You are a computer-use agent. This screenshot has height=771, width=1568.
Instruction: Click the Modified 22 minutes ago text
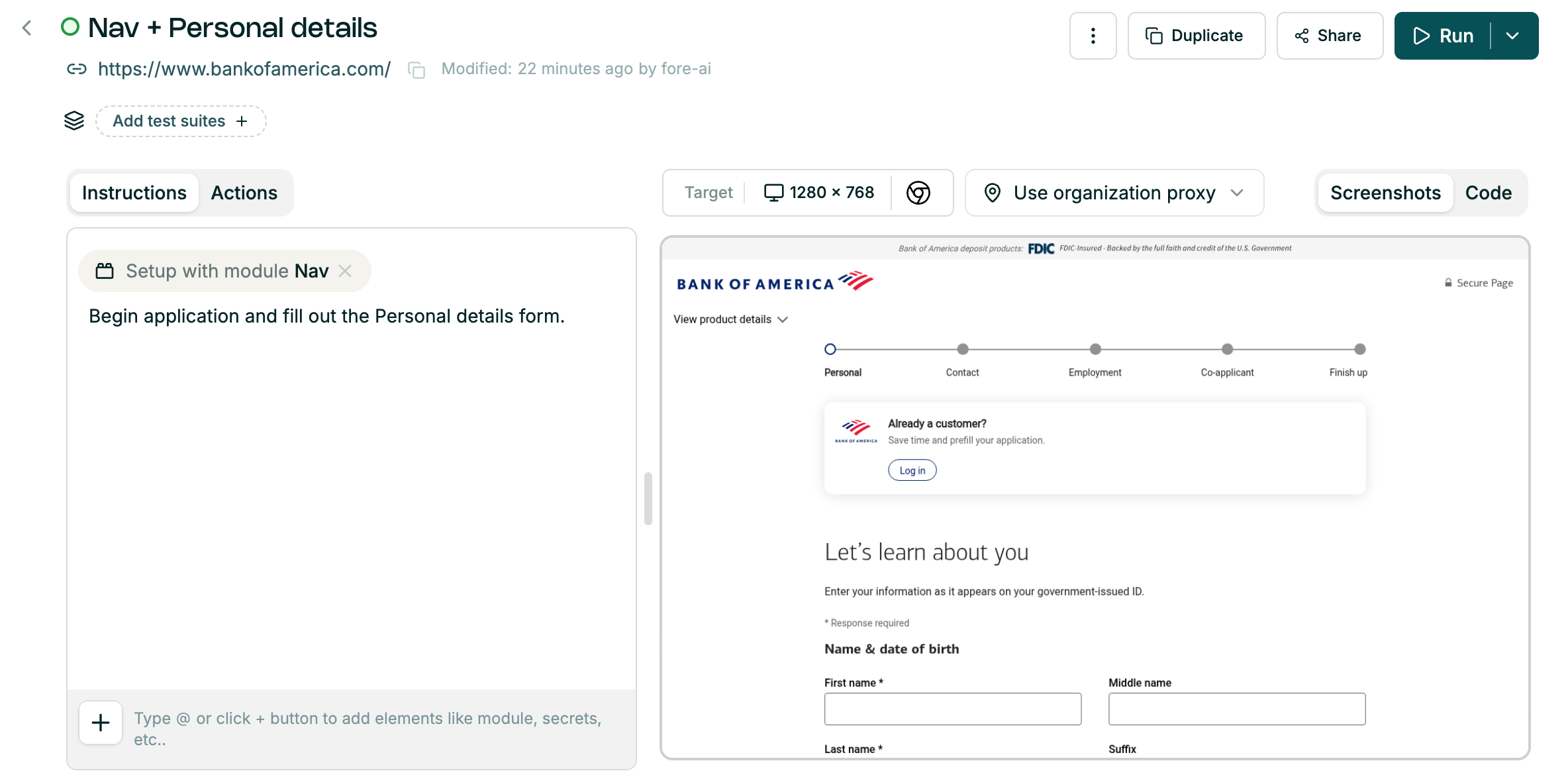576,69
